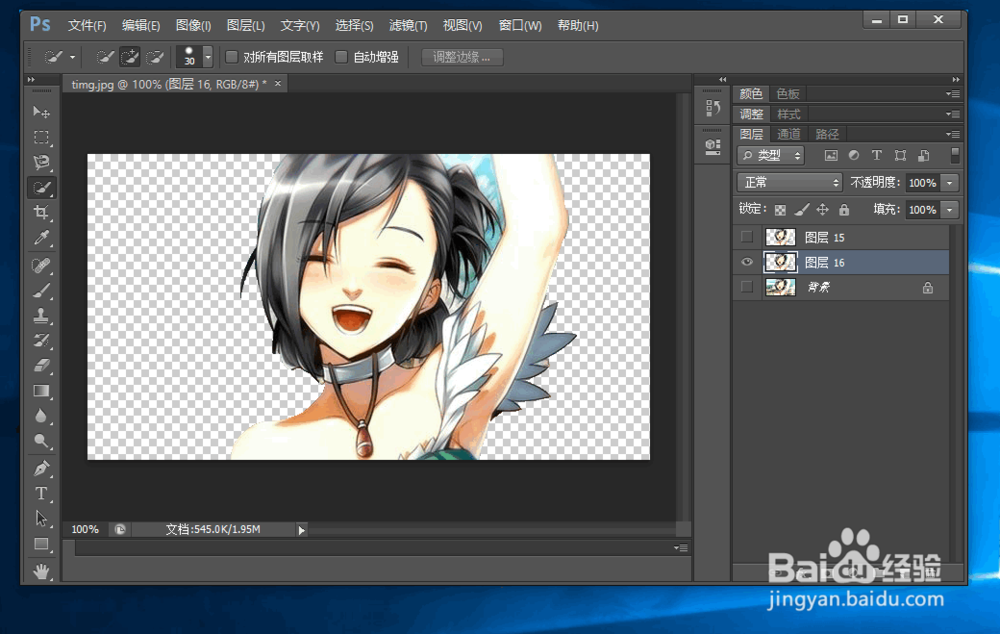This screenshot has height=634, width=1000.
Task: Select the Horizontal Type tool
Action: (41, 494)
